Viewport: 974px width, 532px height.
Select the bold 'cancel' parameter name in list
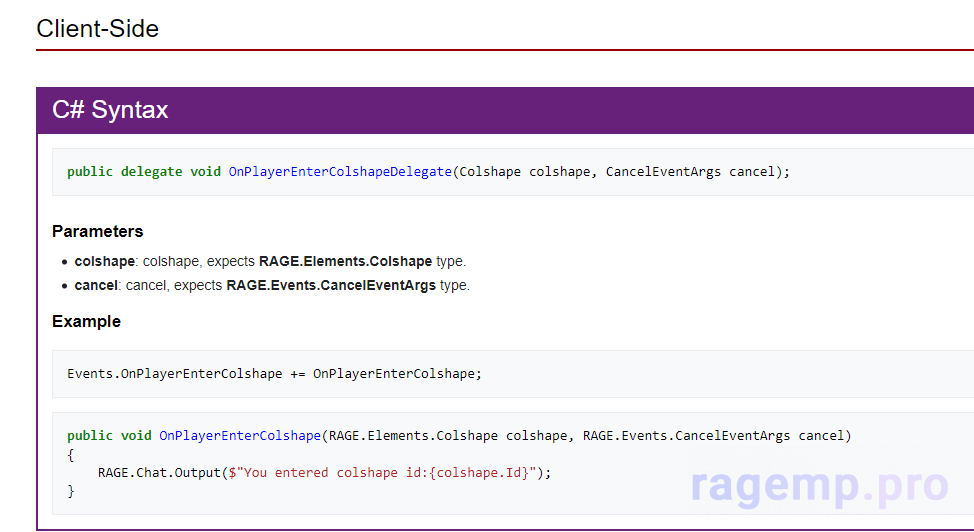click(x=96, y=285)
